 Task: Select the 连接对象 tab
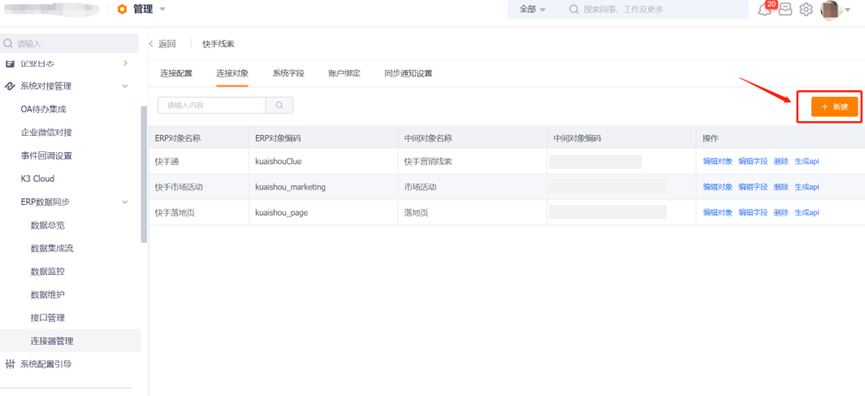232,73
